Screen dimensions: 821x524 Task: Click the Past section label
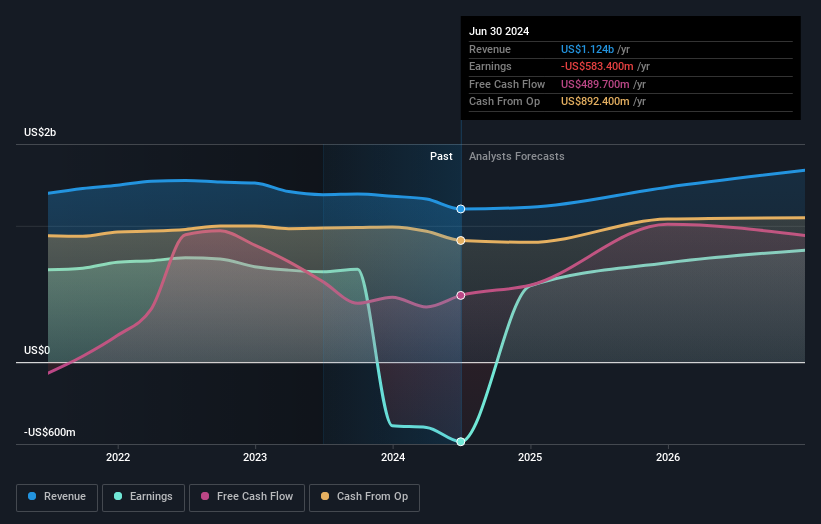(x=441, y=156)
